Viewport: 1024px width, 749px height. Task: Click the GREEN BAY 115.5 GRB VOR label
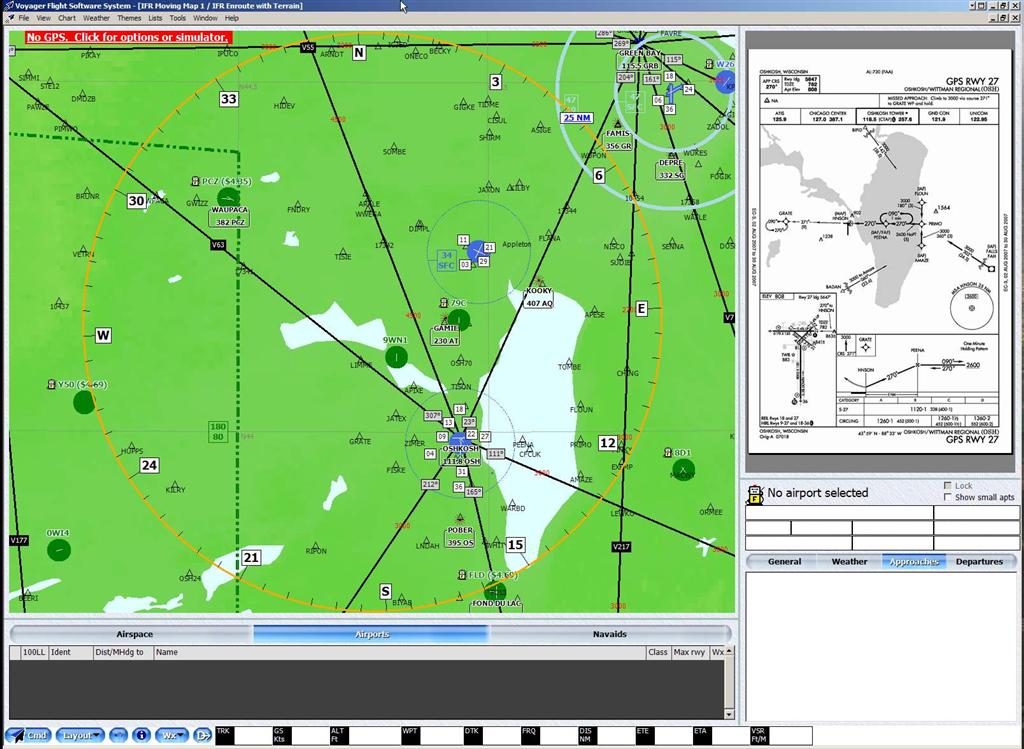639,59
